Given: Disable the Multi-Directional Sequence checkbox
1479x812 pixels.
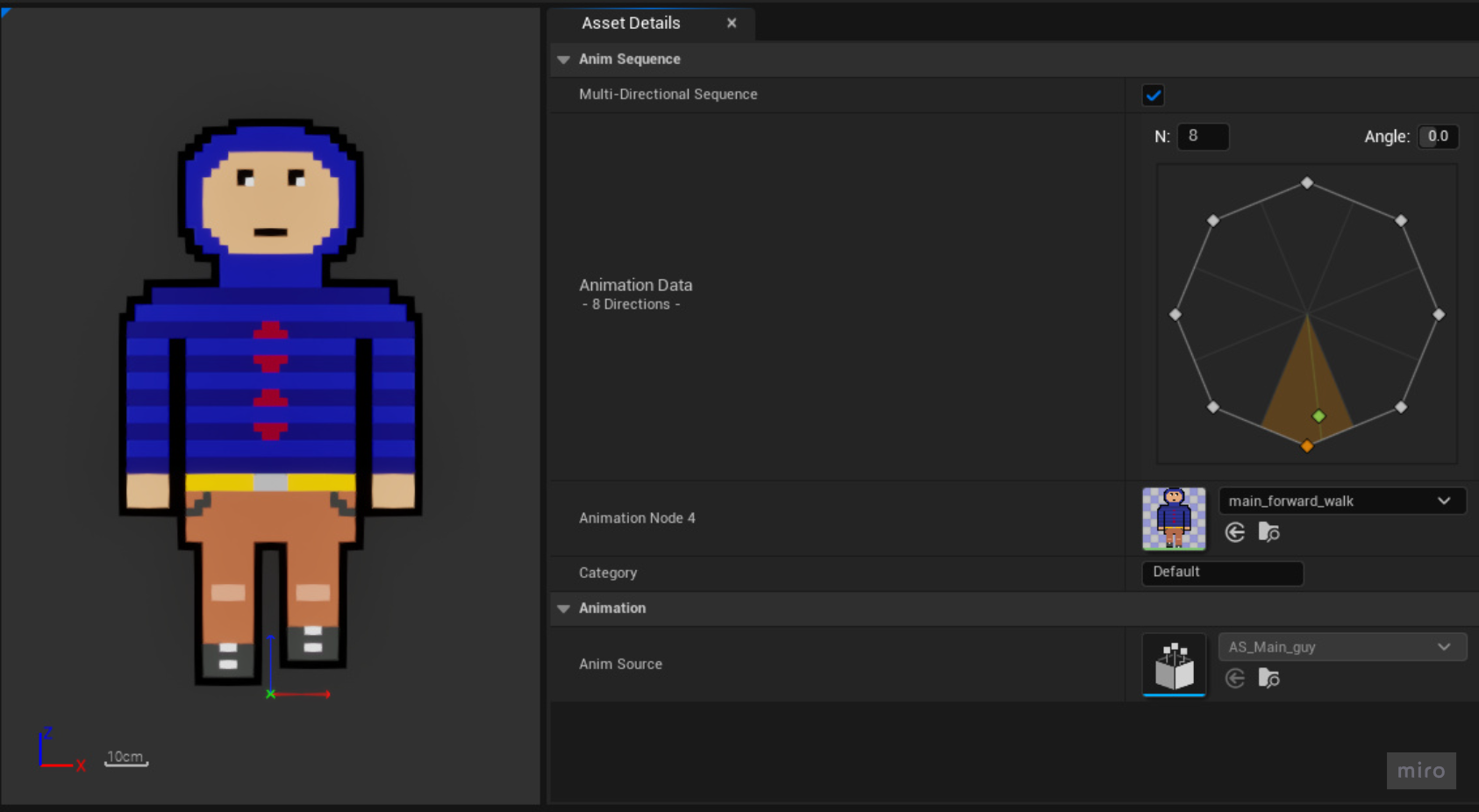Looking at the screenshot, I should click(x=1153, y=96).
